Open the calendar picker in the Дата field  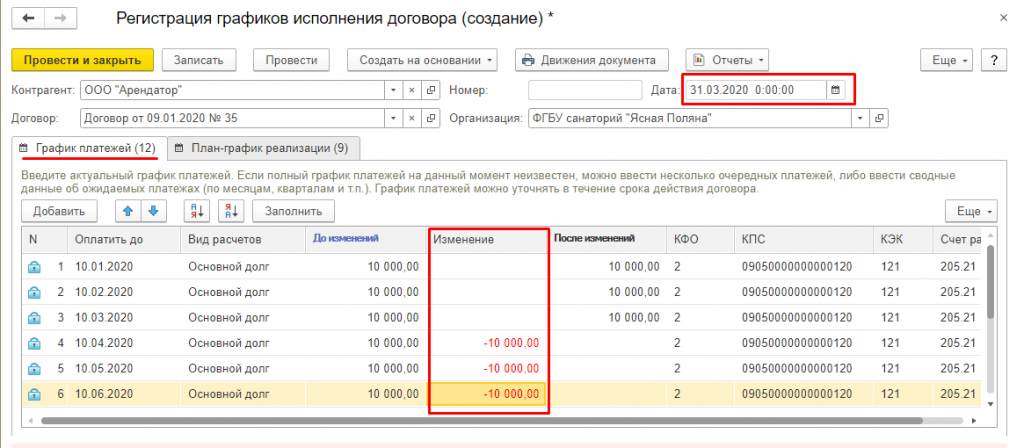point(835,90)
